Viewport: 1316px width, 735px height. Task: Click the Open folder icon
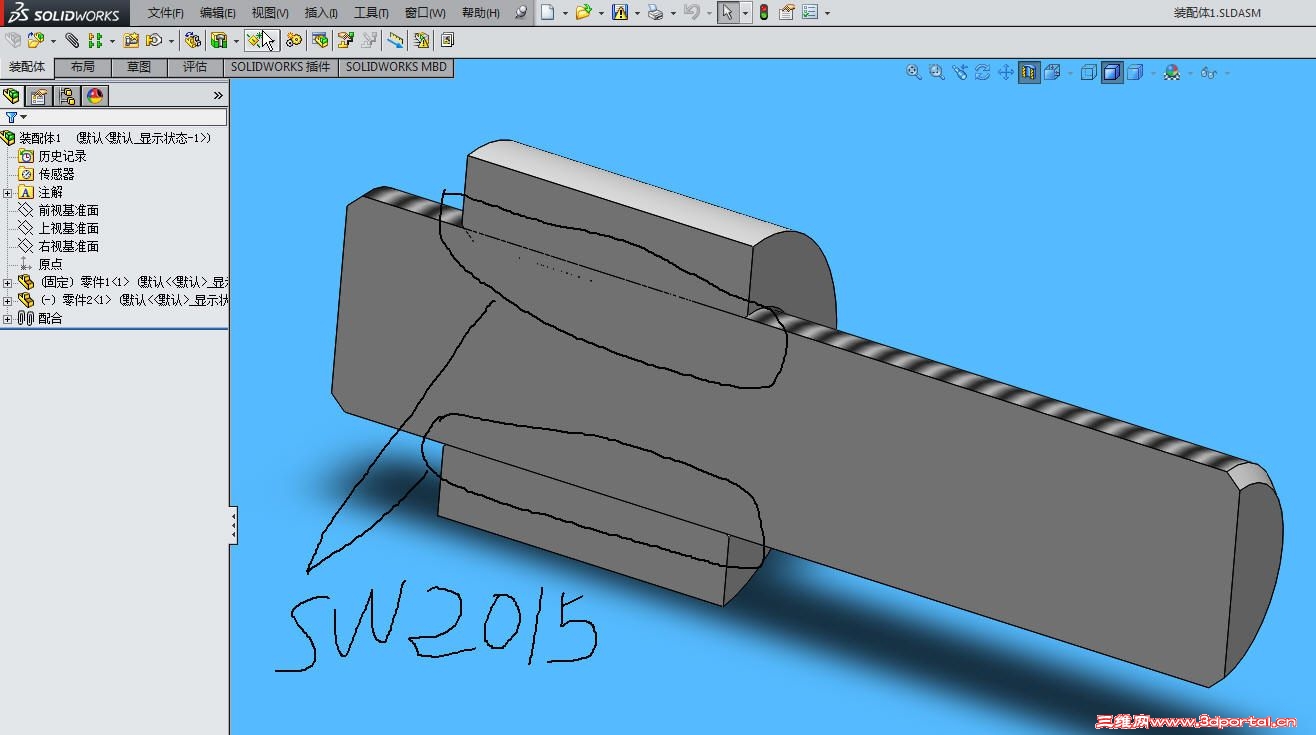(583, 13)
